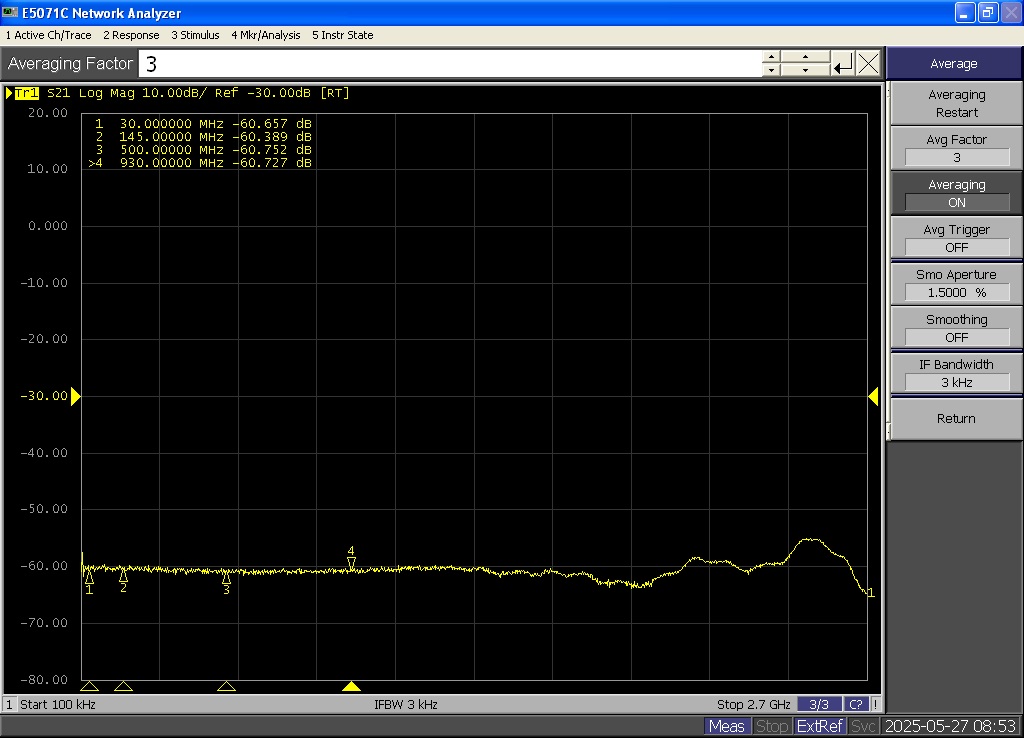Click the large step-up arrow in entry bar
1024x738 pixels.
[805, 57]
